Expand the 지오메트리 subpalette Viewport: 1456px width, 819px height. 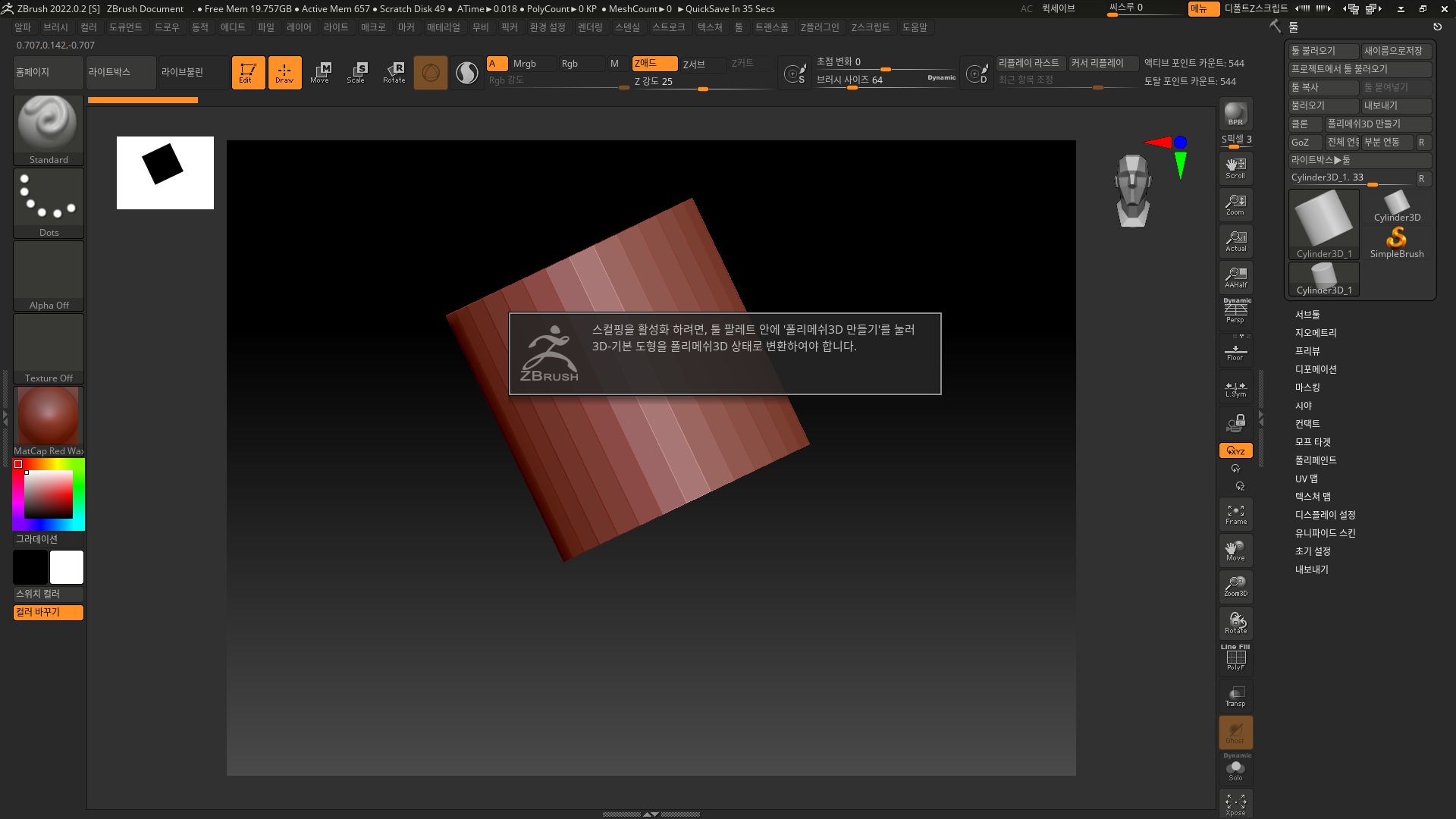tap(1316, 333)
